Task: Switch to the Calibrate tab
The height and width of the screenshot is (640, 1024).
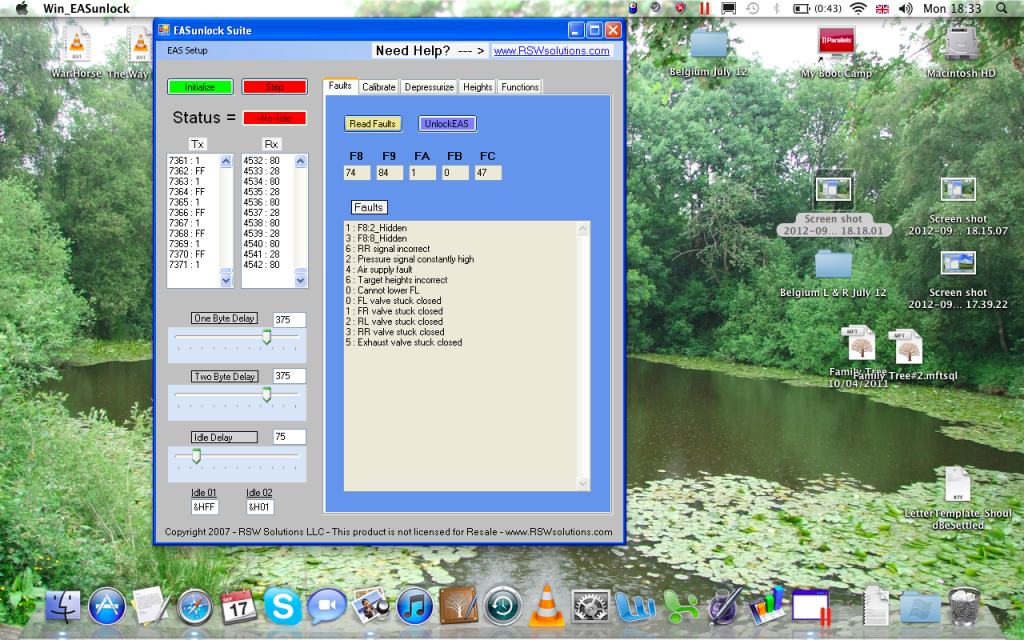Action: 378,87
